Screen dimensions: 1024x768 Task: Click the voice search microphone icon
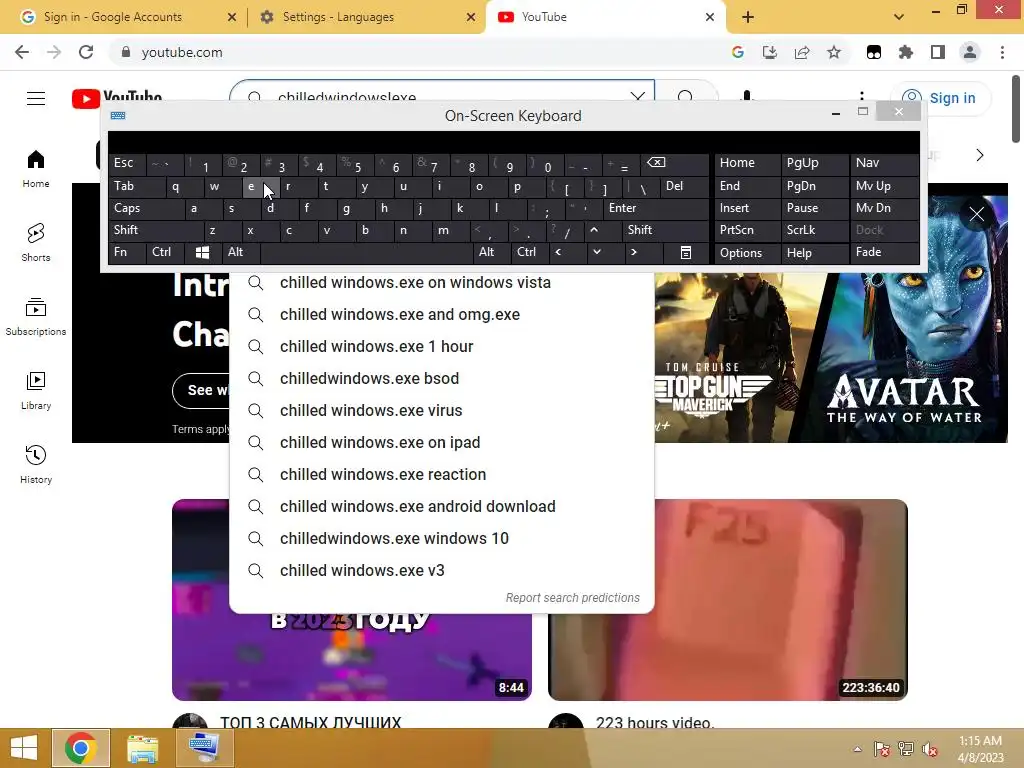pyautogui.click(x=747, y=97)
